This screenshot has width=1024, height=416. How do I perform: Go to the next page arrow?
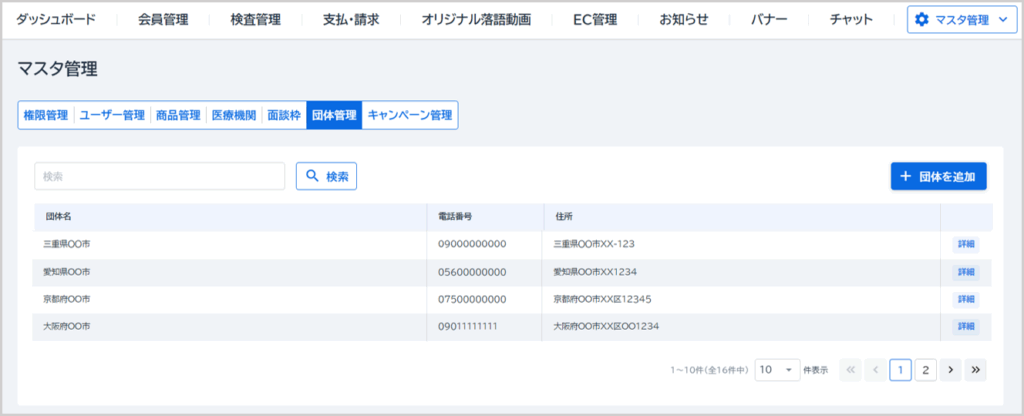(x=951, y=370)
